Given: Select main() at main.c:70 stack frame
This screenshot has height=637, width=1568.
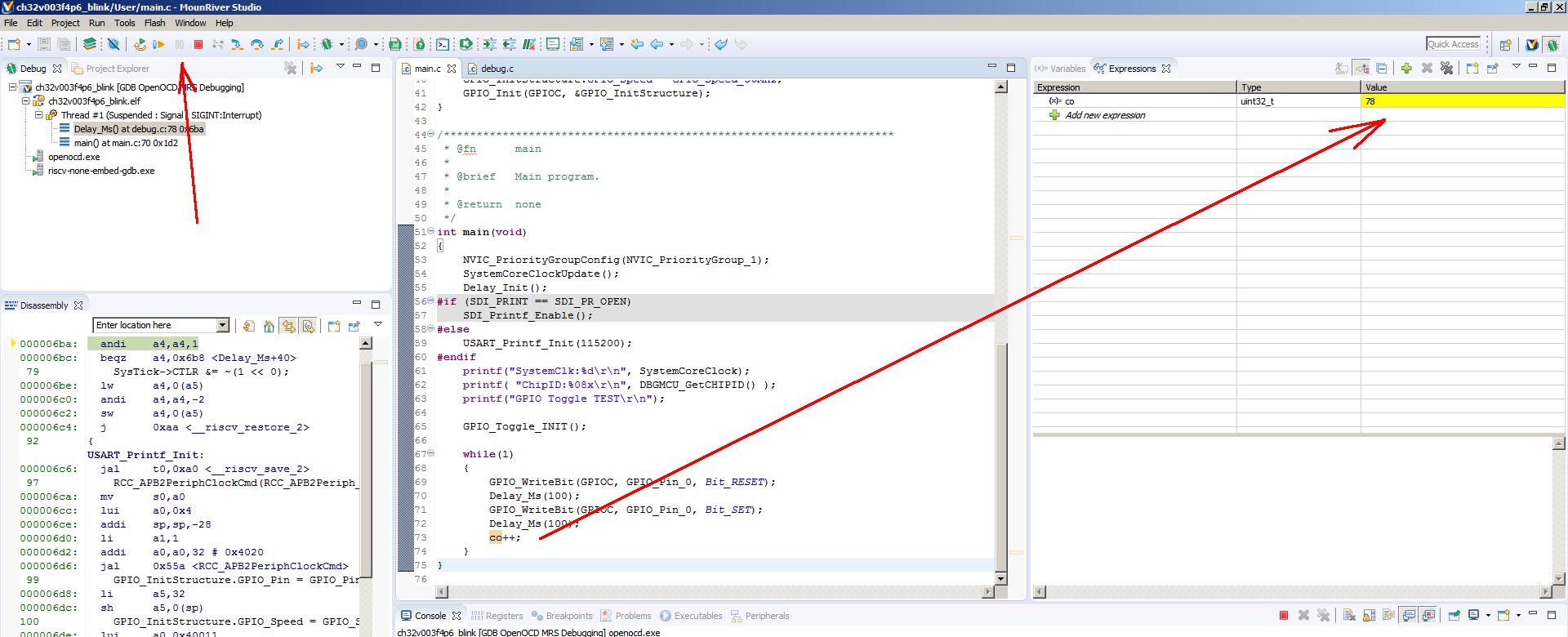Looking at the screenshot, I should (x=126, y=143).
